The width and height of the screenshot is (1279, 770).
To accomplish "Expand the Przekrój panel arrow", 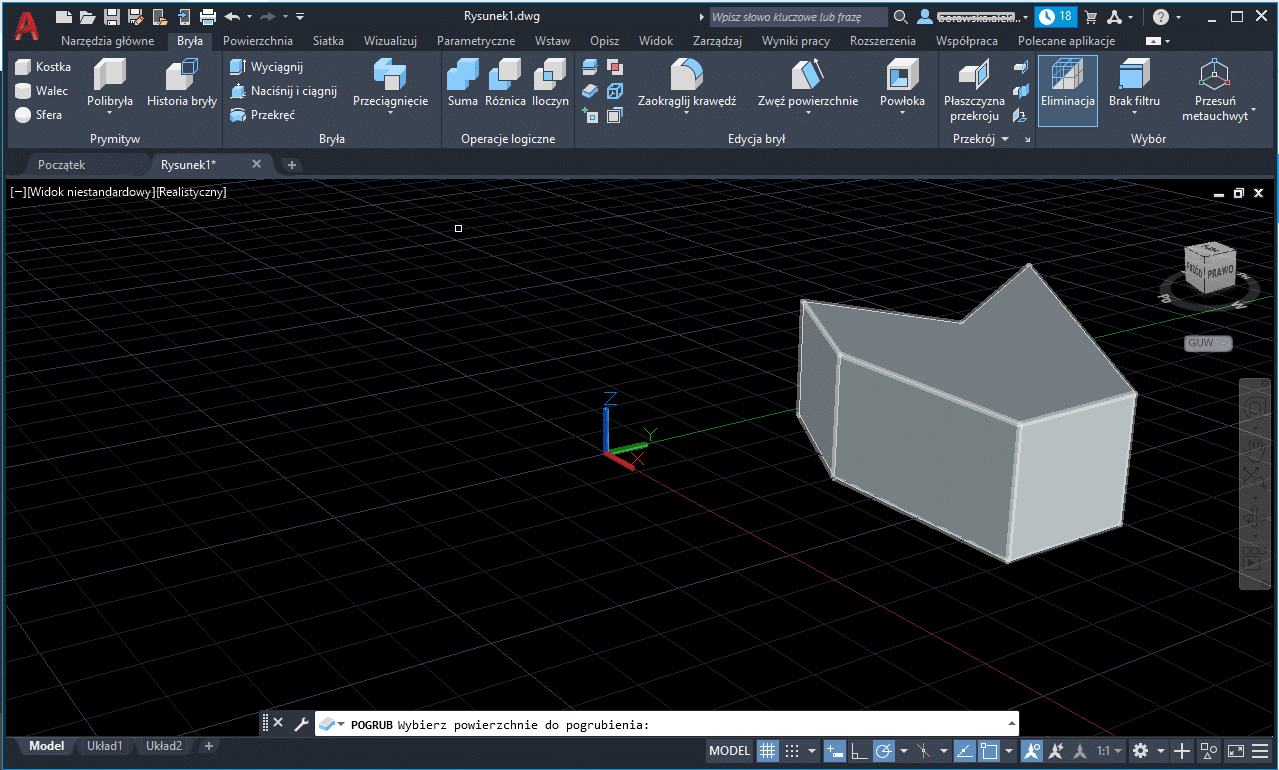I will 1005,139.
